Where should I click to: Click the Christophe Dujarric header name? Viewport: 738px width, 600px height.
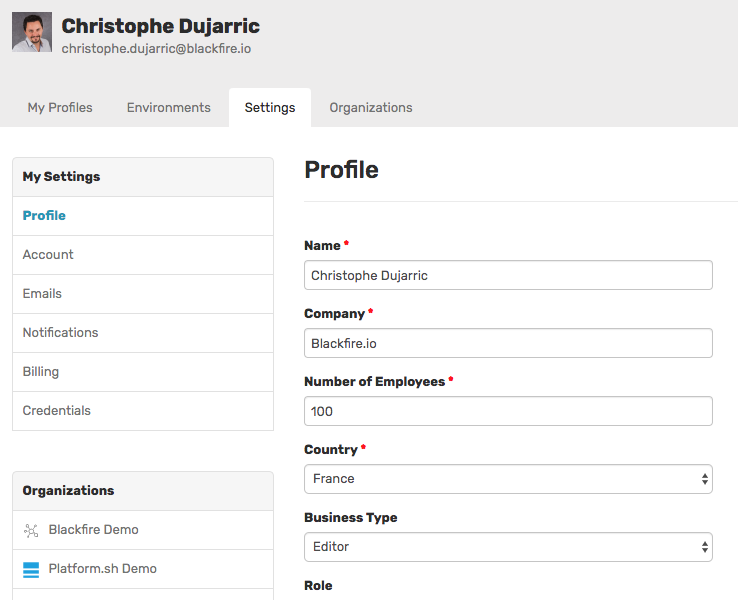(x=160, y=26)
